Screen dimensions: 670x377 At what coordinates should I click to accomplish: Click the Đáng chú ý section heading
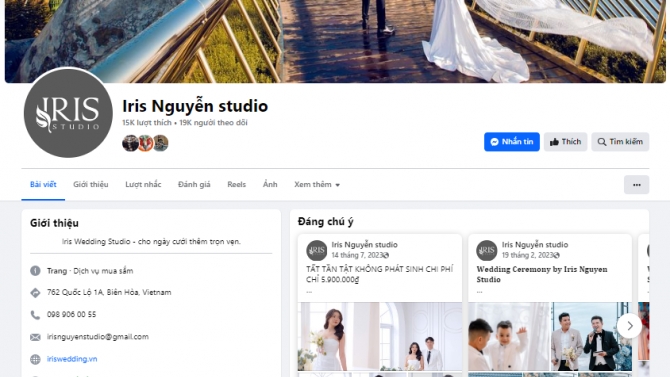click(x=326, y=221)
